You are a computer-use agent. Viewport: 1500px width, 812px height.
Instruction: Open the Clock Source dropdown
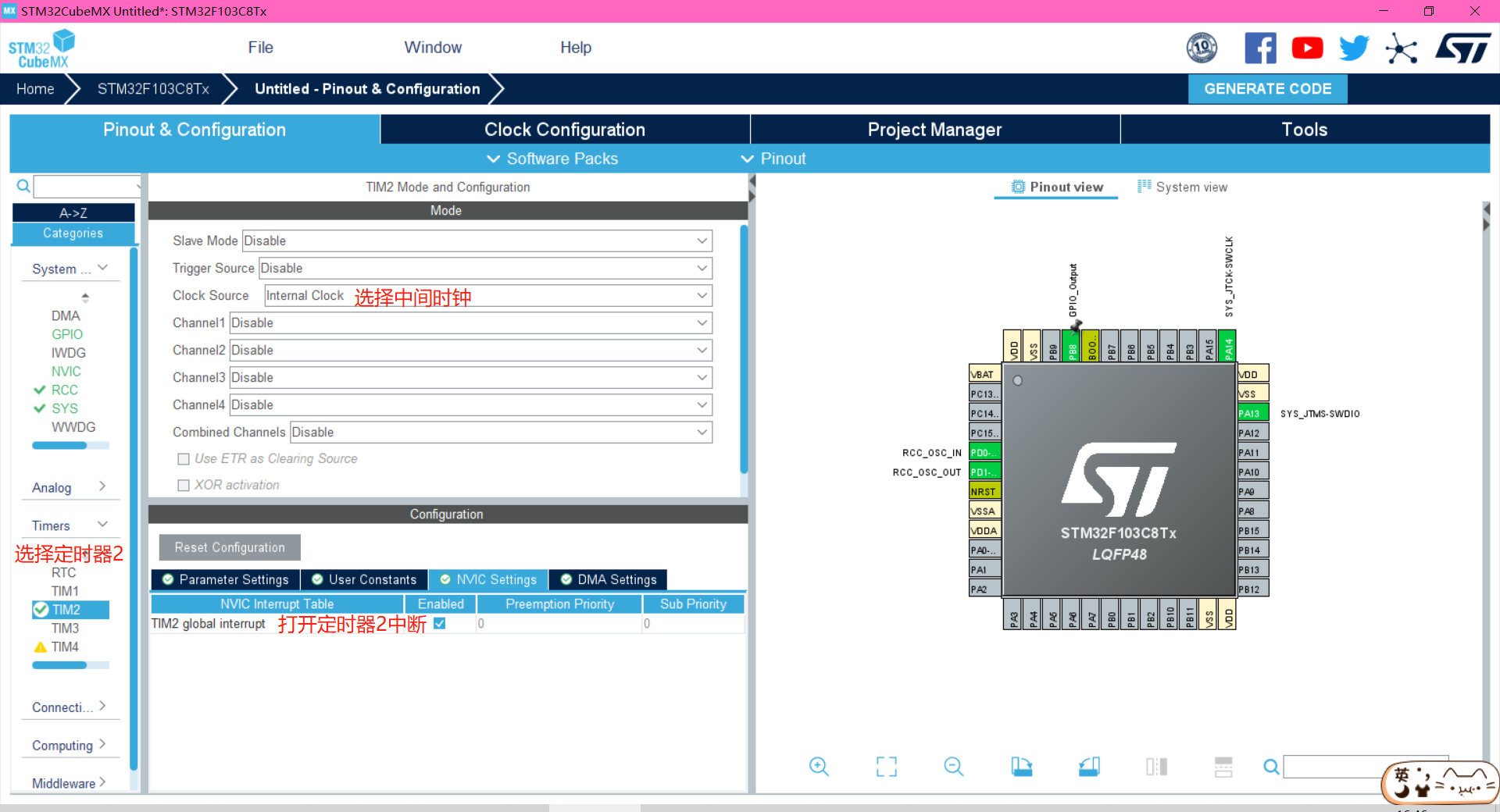[x=488, y=295]
